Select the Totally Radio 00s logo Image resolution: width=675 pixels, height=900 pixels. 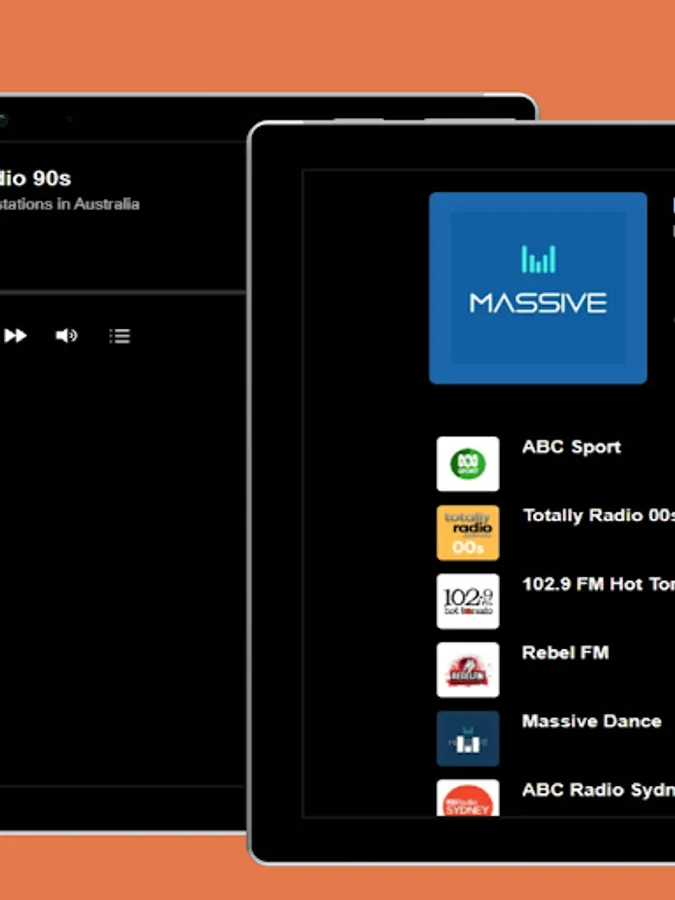point(468,533)
